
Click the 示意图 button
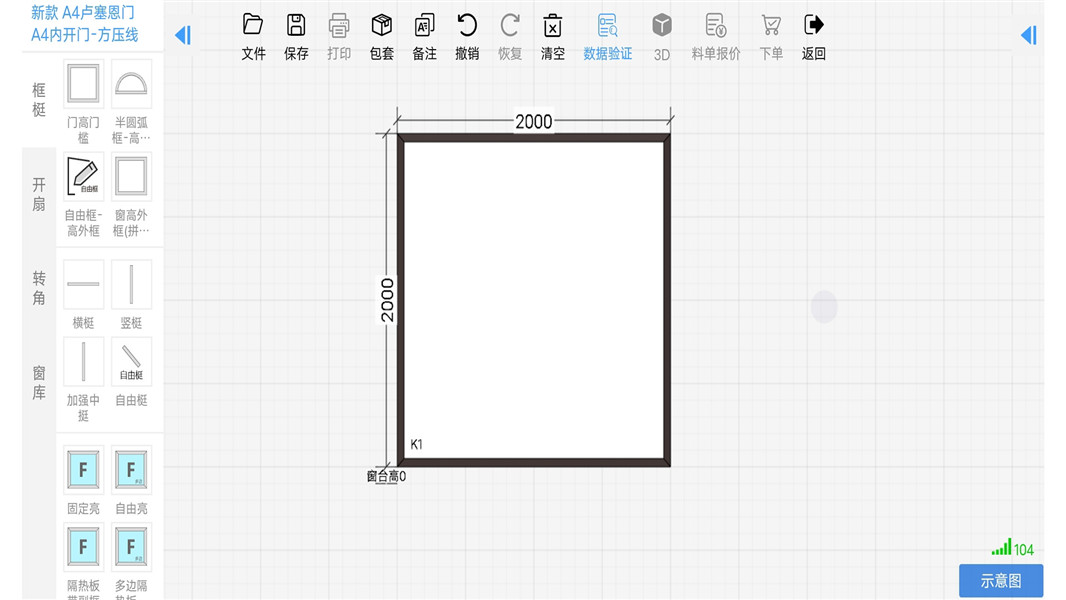pyautogui.click(x=1000, y=581)
